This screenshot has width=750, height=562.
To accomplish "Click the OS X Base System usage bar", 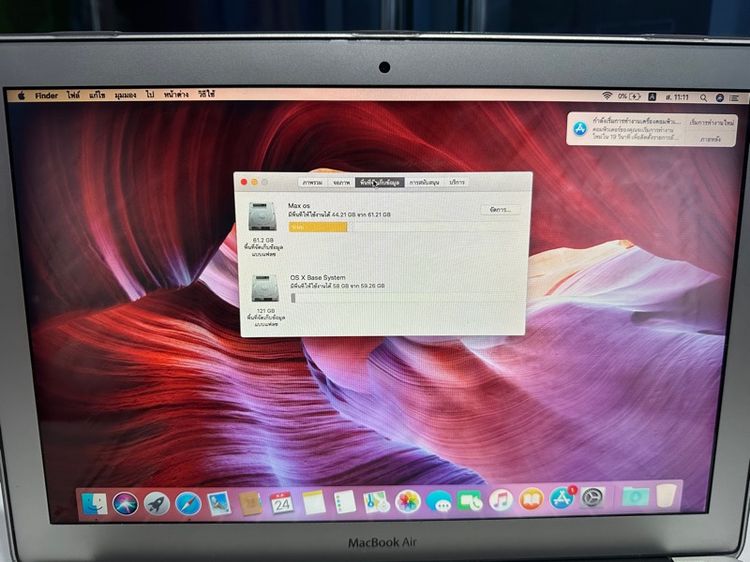I will (405, 298).
